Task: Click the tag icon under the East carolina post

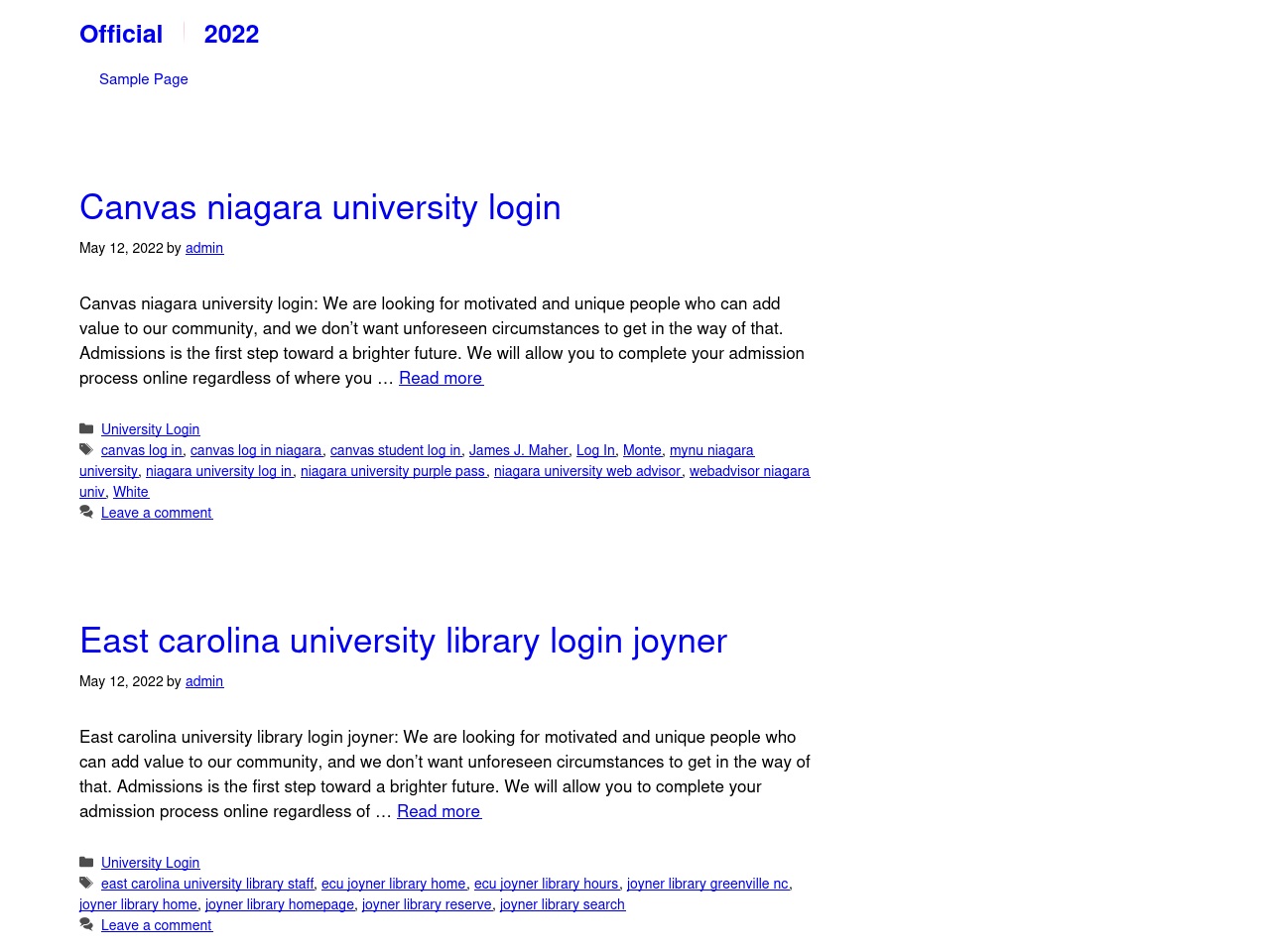Action: tap(86, 884)
